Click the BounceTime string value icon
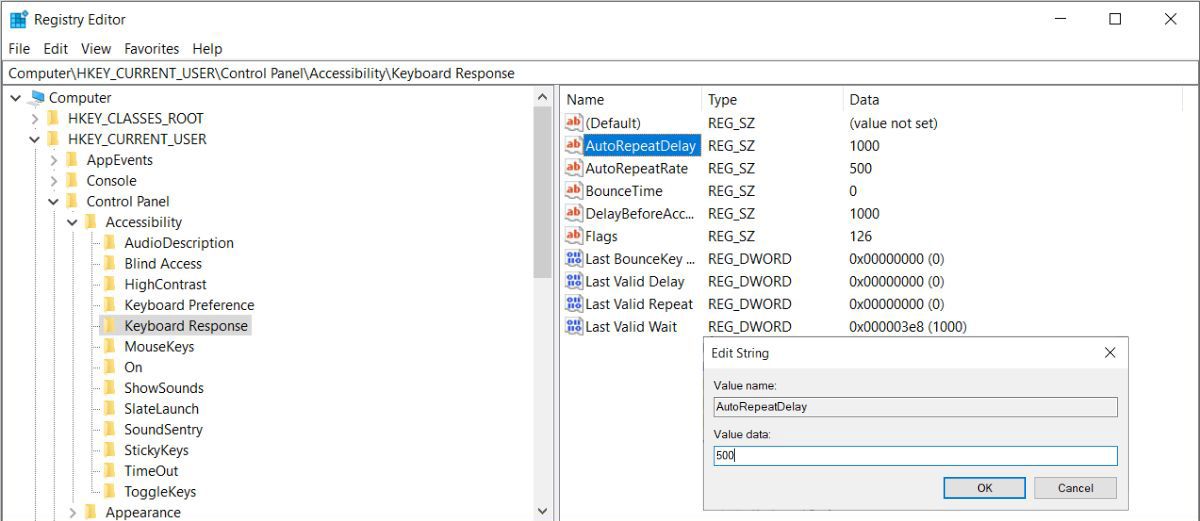Image resolution: width=1200 pixels, height=521 pixels. (x=573, y=191)
